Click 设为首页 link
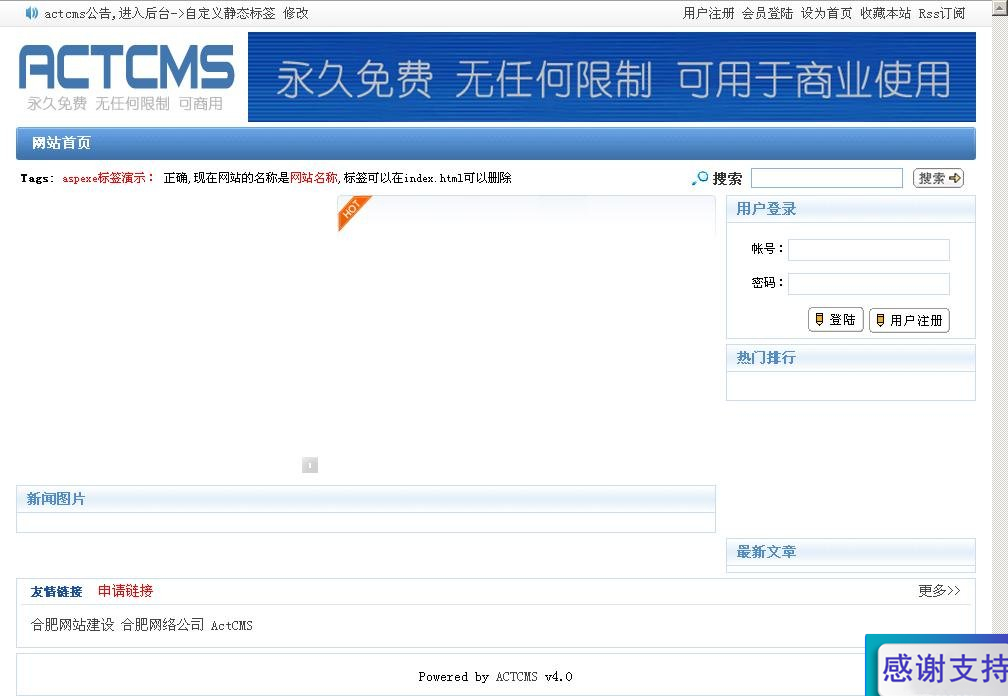Image resolution: width=1008 pixels, height=696 pixels. 827,13
